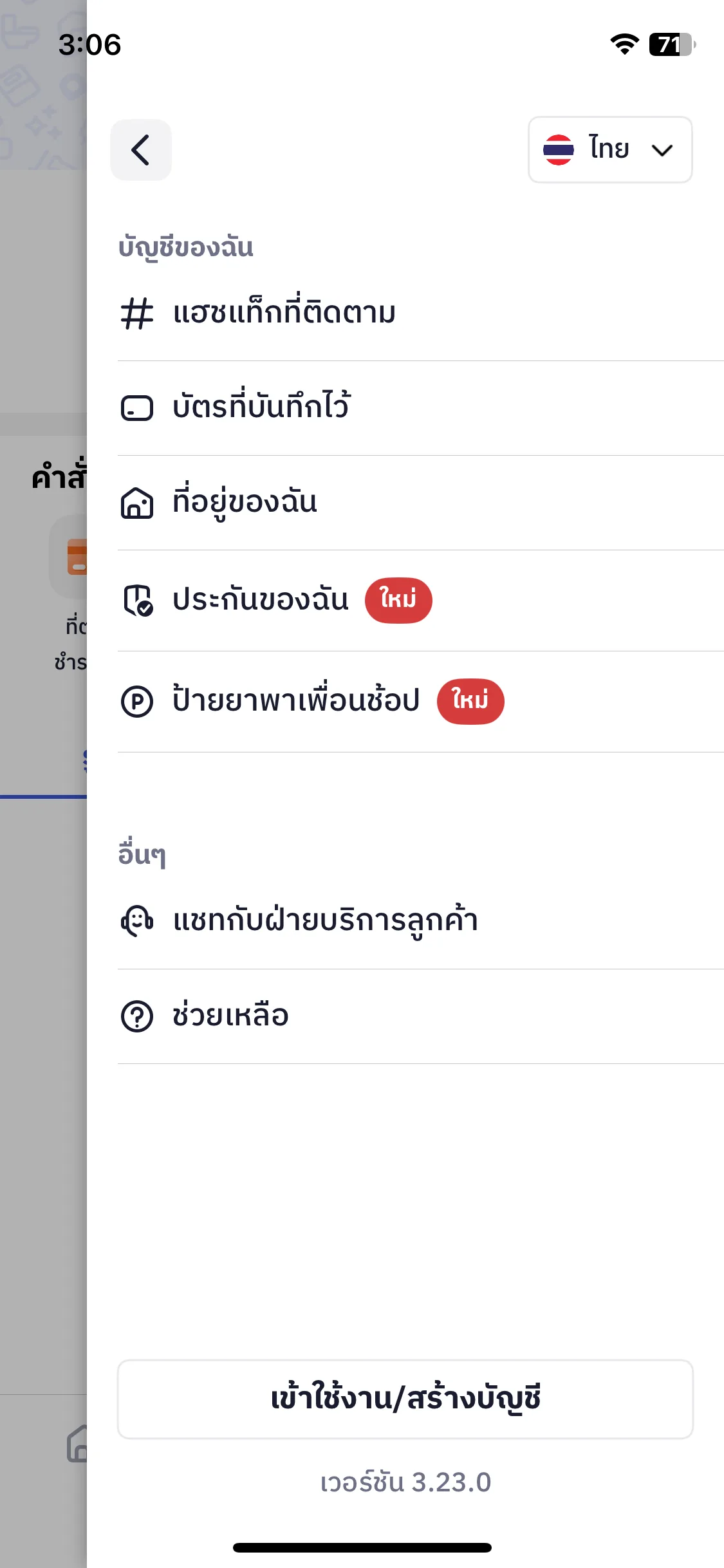Open บัตรที่บันทึกไว้ menu item
Screen dimensions: 724x1568
tap(421, 408)
